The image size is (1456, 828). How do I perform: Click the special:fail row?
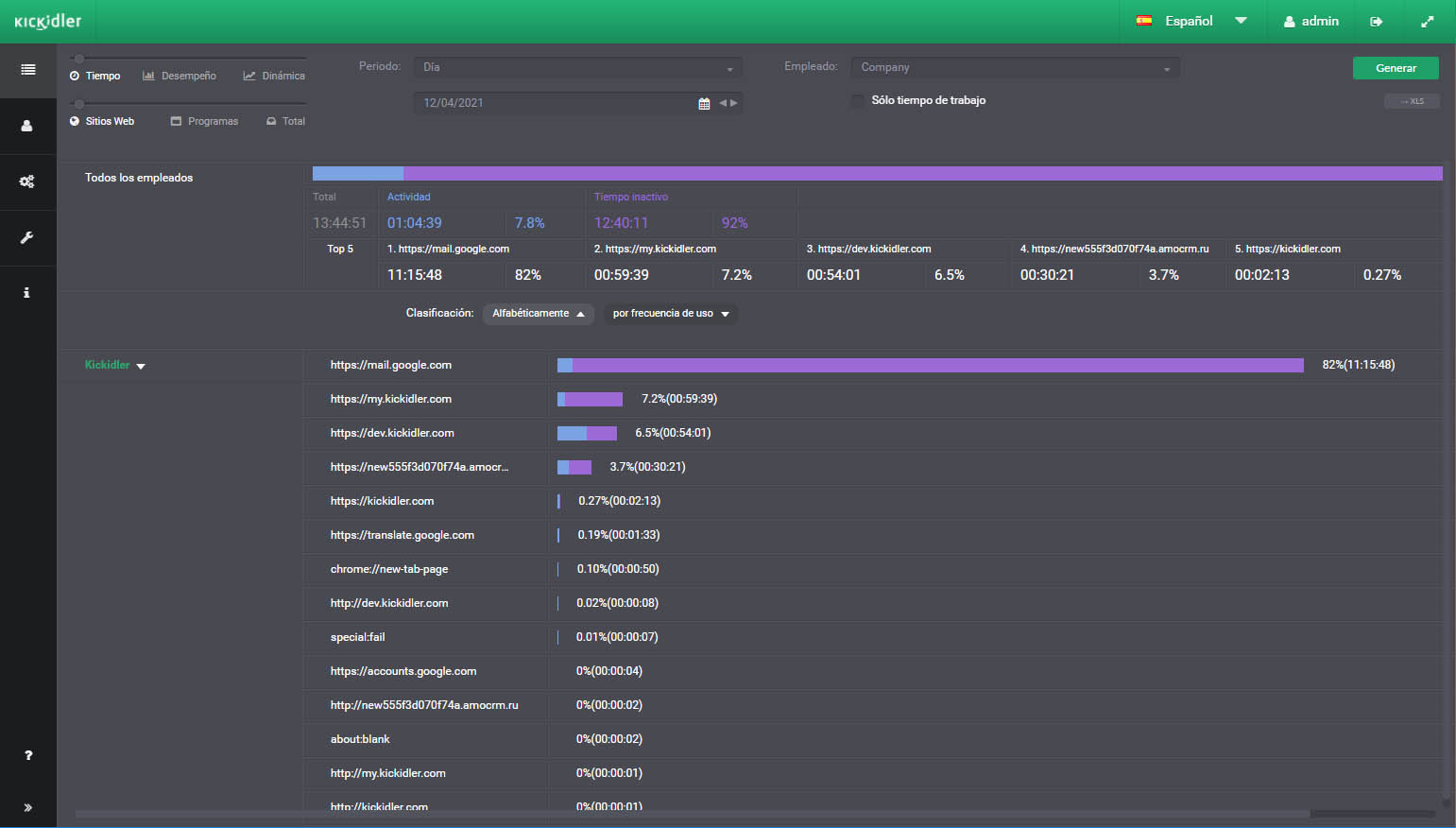tap(873, 637)
